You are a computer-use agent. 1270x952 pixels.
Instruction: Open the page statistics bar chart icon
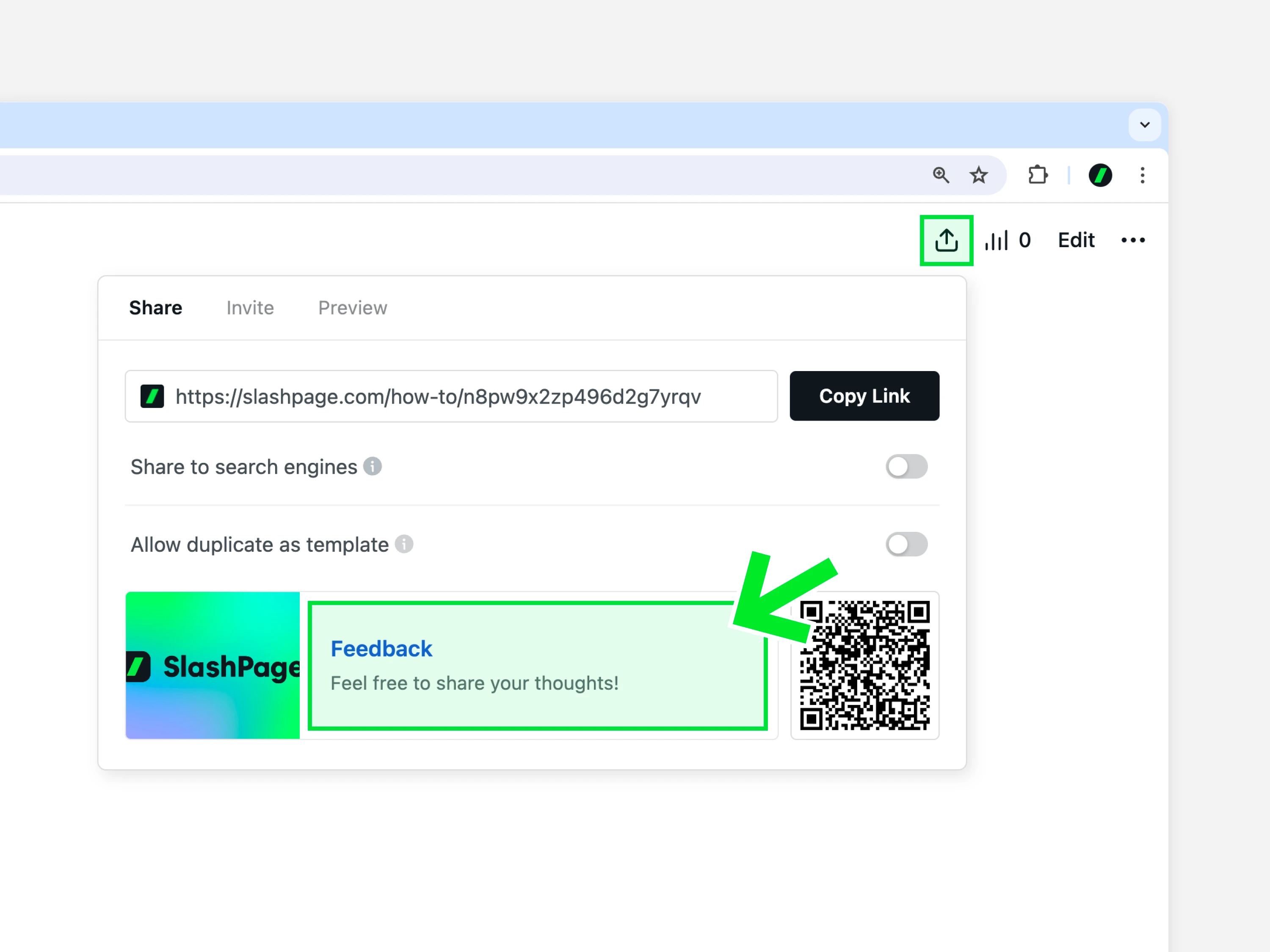(996, 240)
